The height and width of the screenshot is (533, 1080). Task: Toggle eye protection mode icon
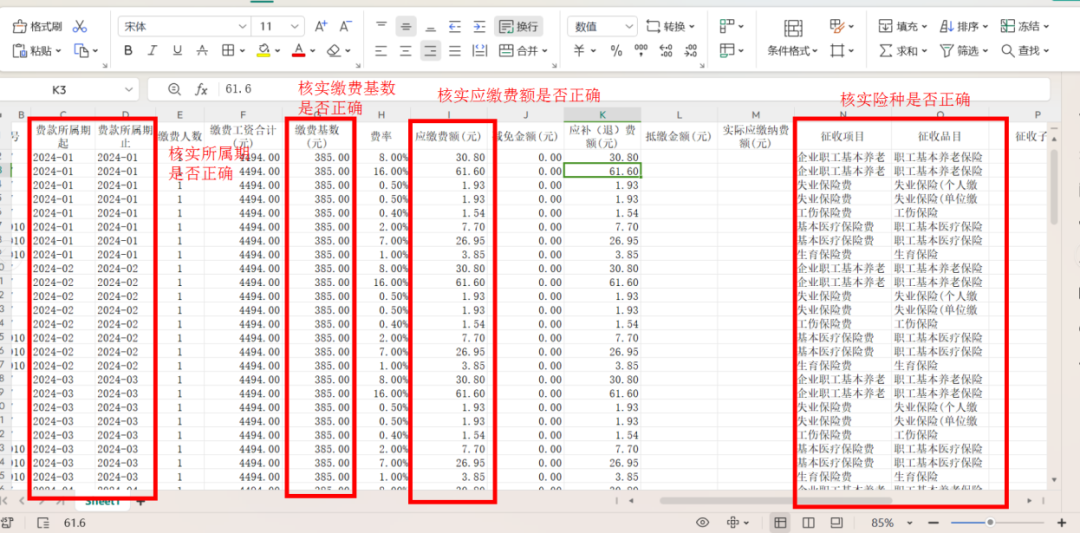(703, 522)
